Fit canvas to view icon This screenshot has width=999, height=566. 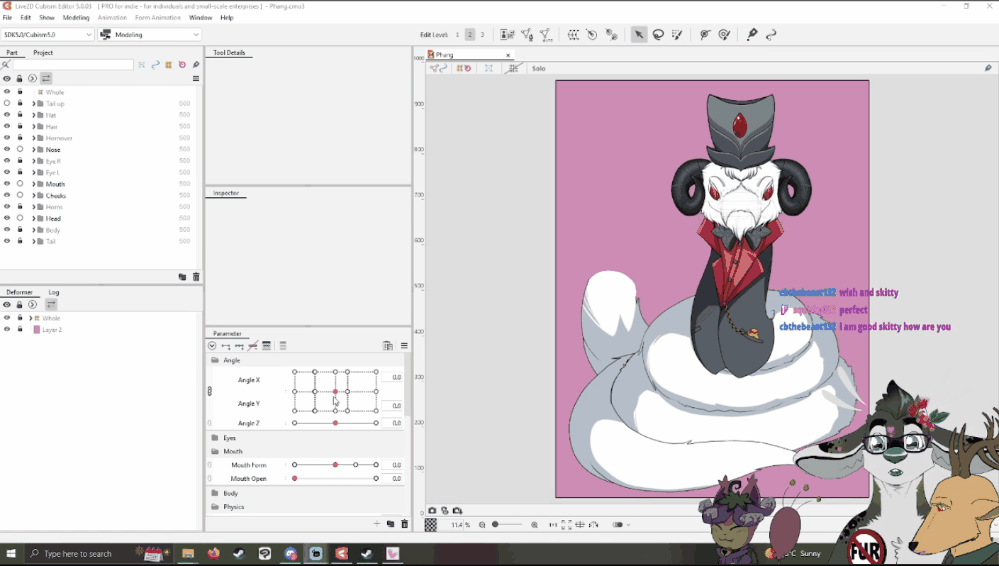tap(566, 525)
